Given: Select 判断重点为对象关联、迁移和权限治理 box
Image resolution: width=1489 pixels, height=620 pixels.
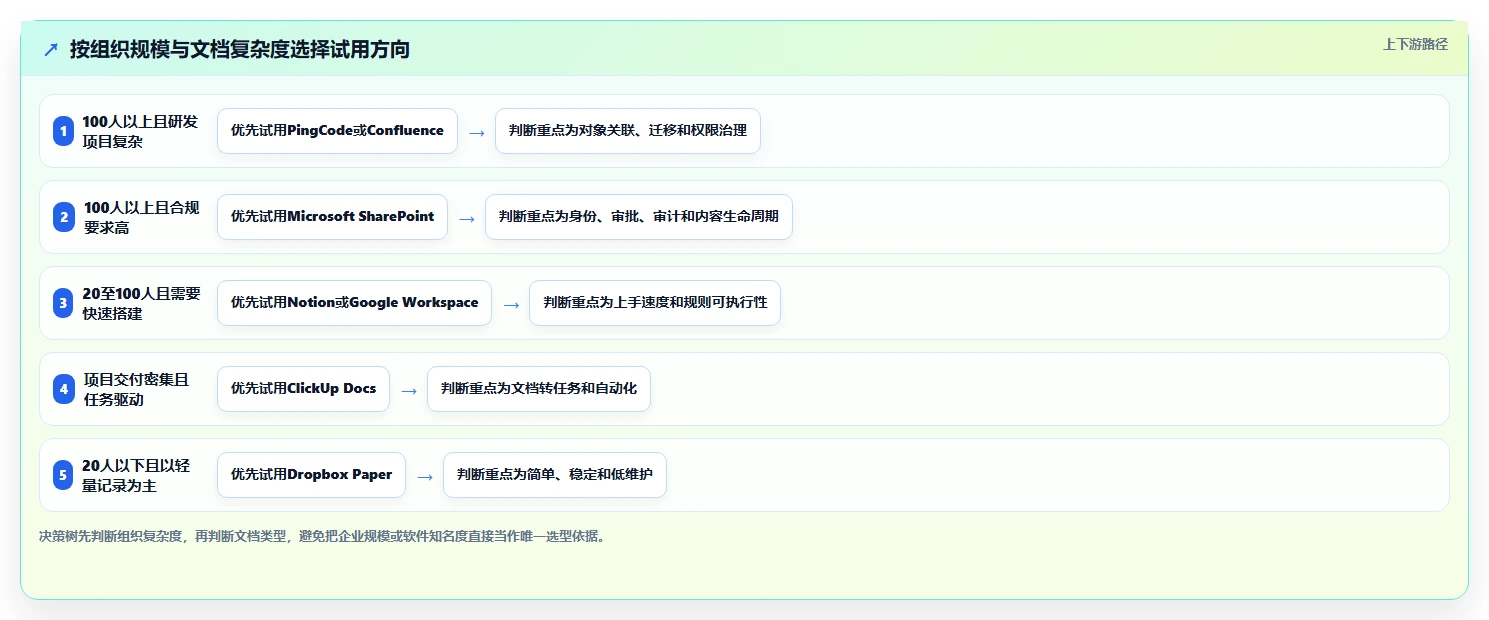Looking at the screenshot, I should tap(628, 131).
